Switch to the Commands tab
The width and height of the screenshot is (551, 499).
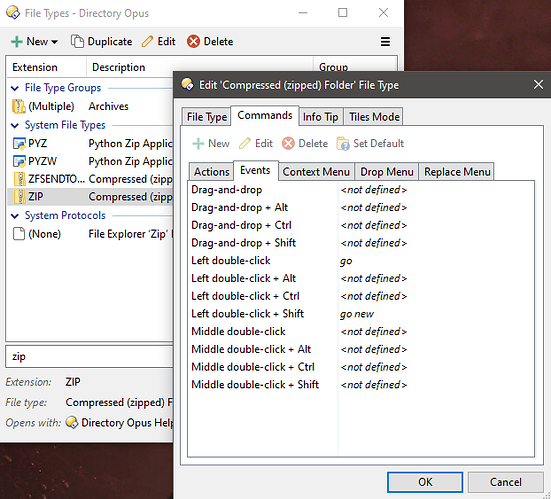(265, 115)
